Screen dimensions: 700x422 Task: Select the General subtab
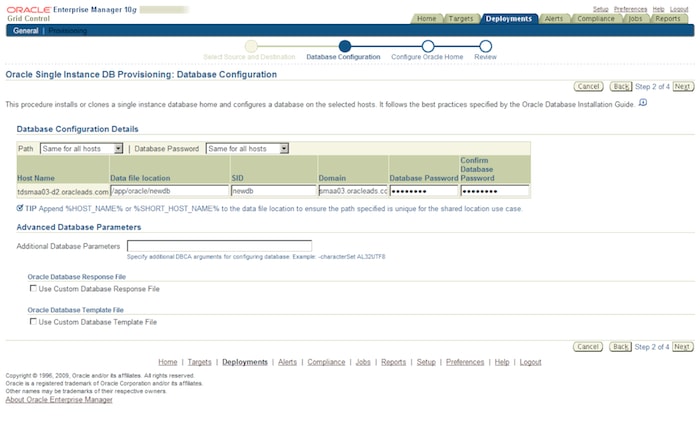(x=25, y=31)
